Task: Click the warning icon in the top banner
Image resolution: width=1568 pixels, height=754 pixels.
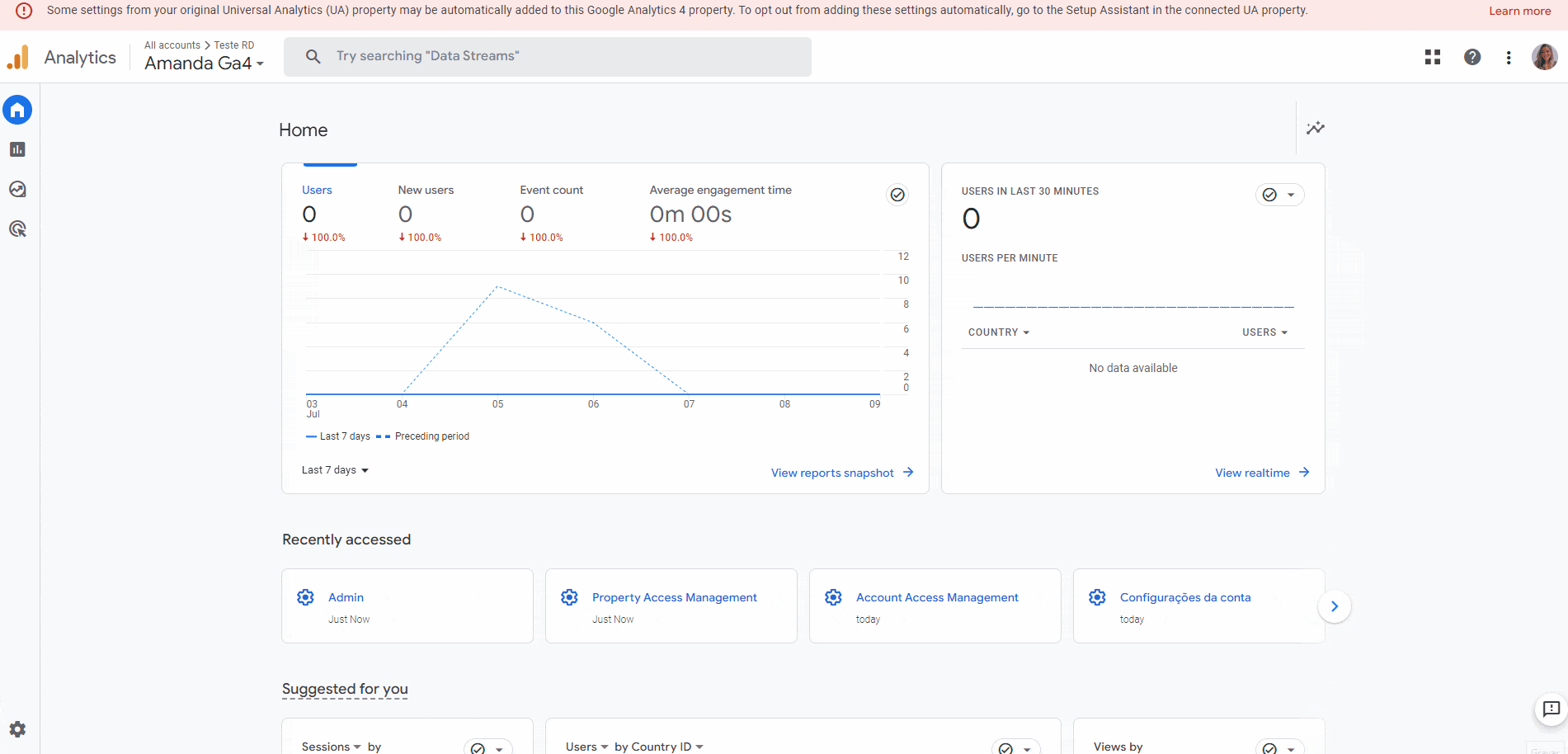Action: (24, 11)
